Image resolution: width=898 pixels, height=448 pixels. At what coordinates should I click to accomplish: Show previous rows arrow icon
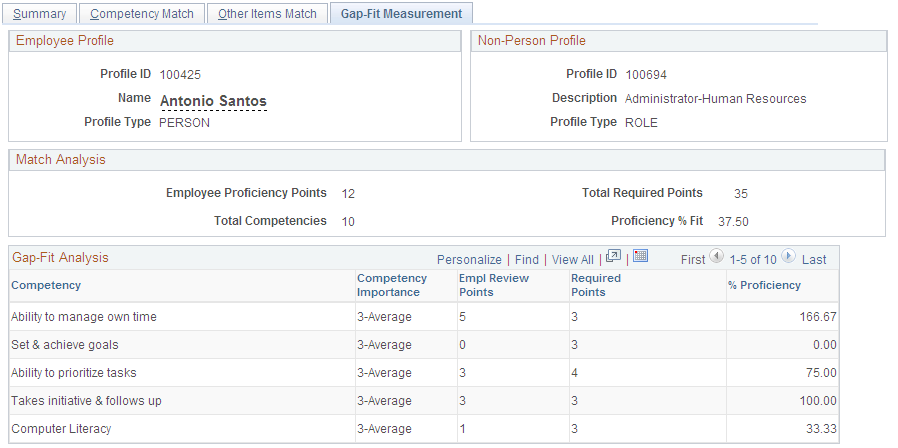click(716, 256)
